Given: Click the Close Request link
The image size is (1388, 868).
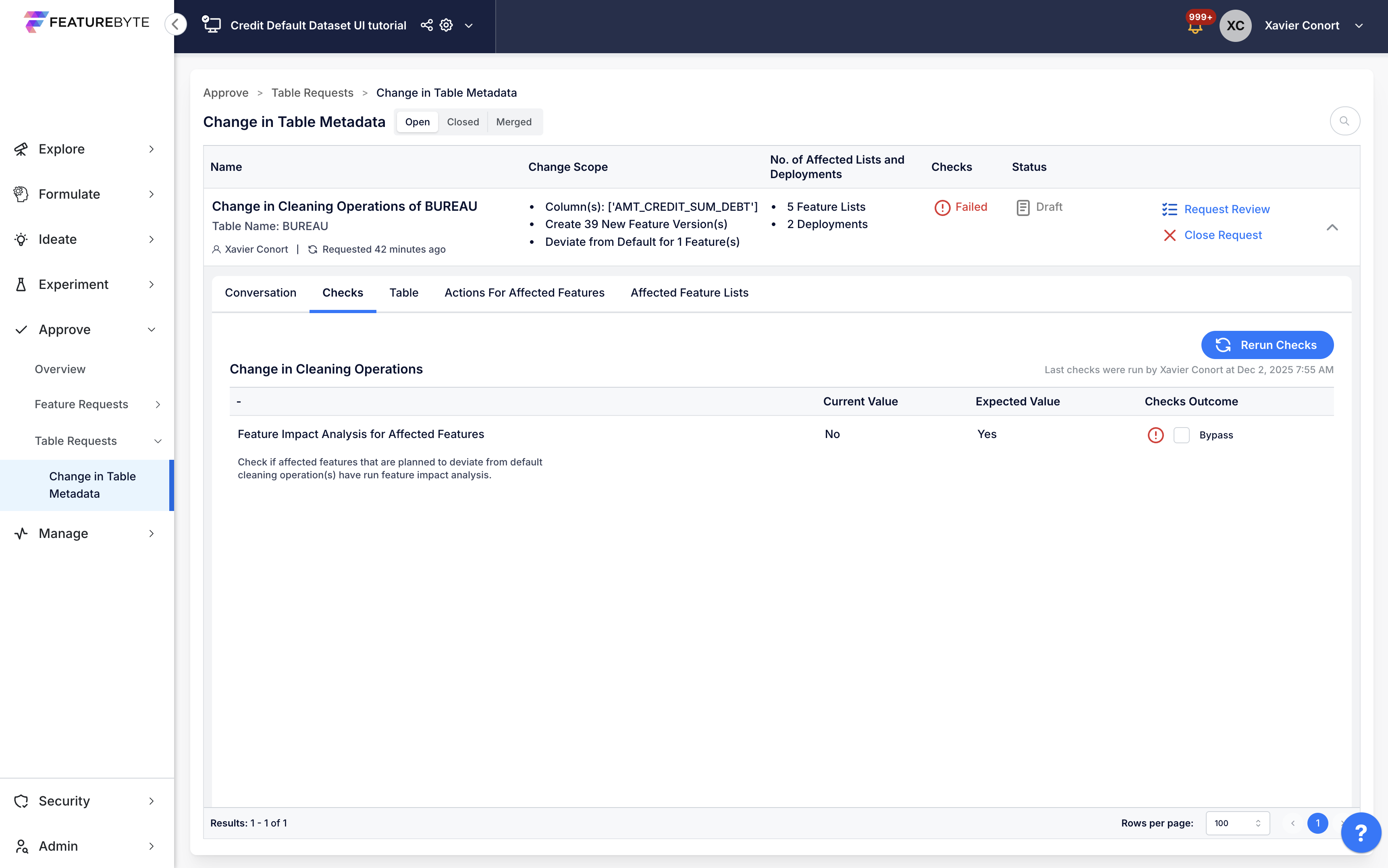Looking at the screenshot, I should pos(1223,235).
